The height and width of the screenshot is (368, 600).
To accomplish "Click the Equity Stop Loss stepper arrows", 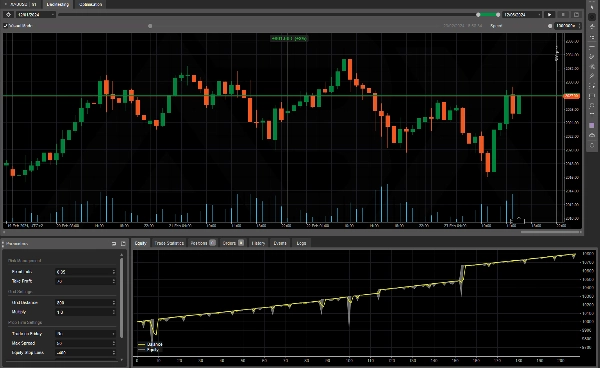I will 113,353.
